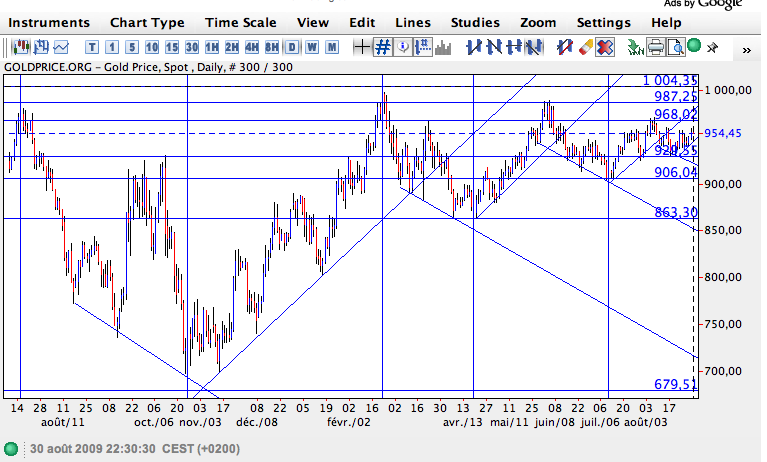Viewport: 767px width, 462px height.
Task: Open the Instruments menu
Action: pos(49,22)
